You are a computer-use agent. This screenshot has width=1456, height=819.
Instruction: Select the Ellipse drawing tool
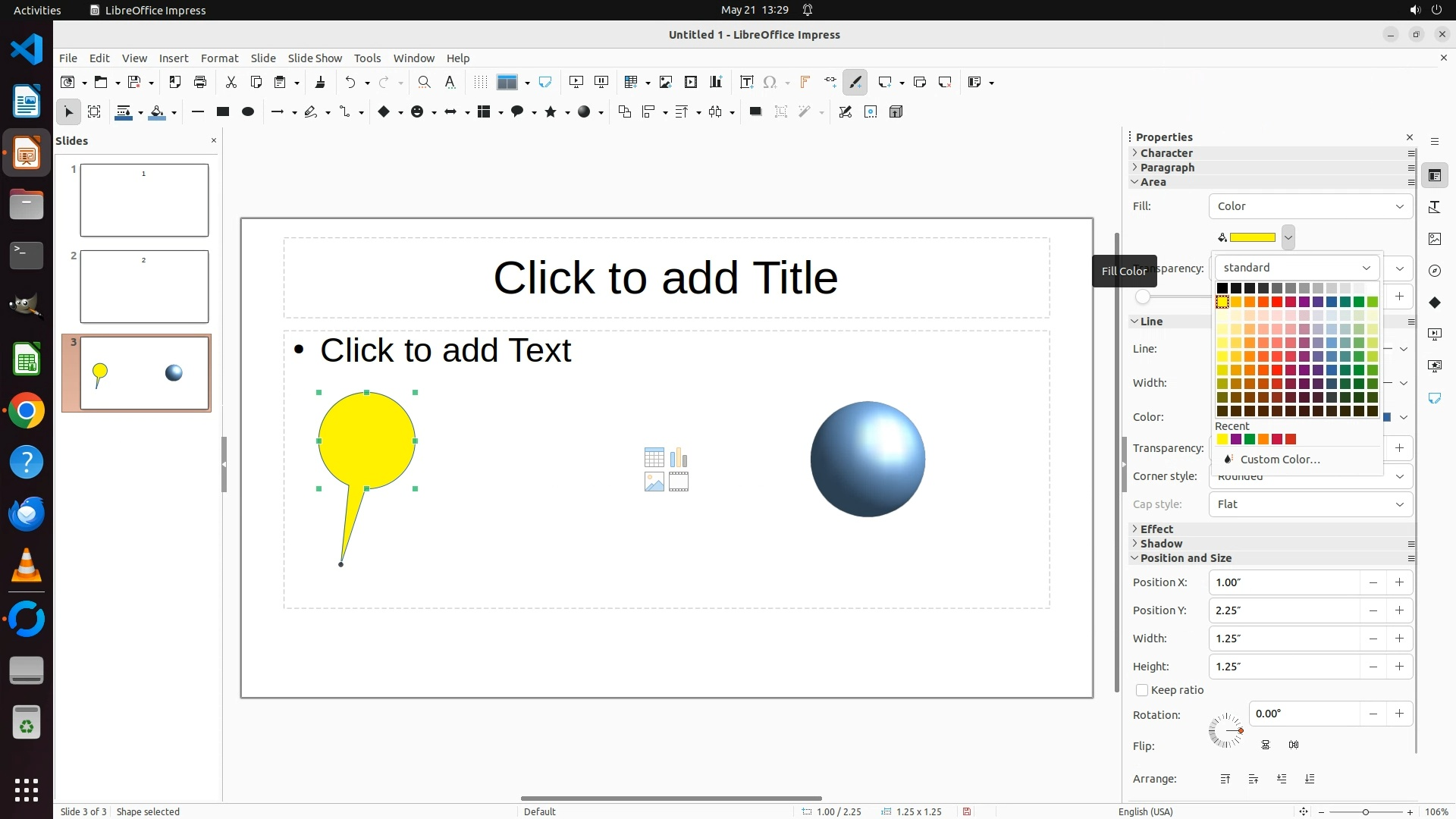tap(247, 111)
